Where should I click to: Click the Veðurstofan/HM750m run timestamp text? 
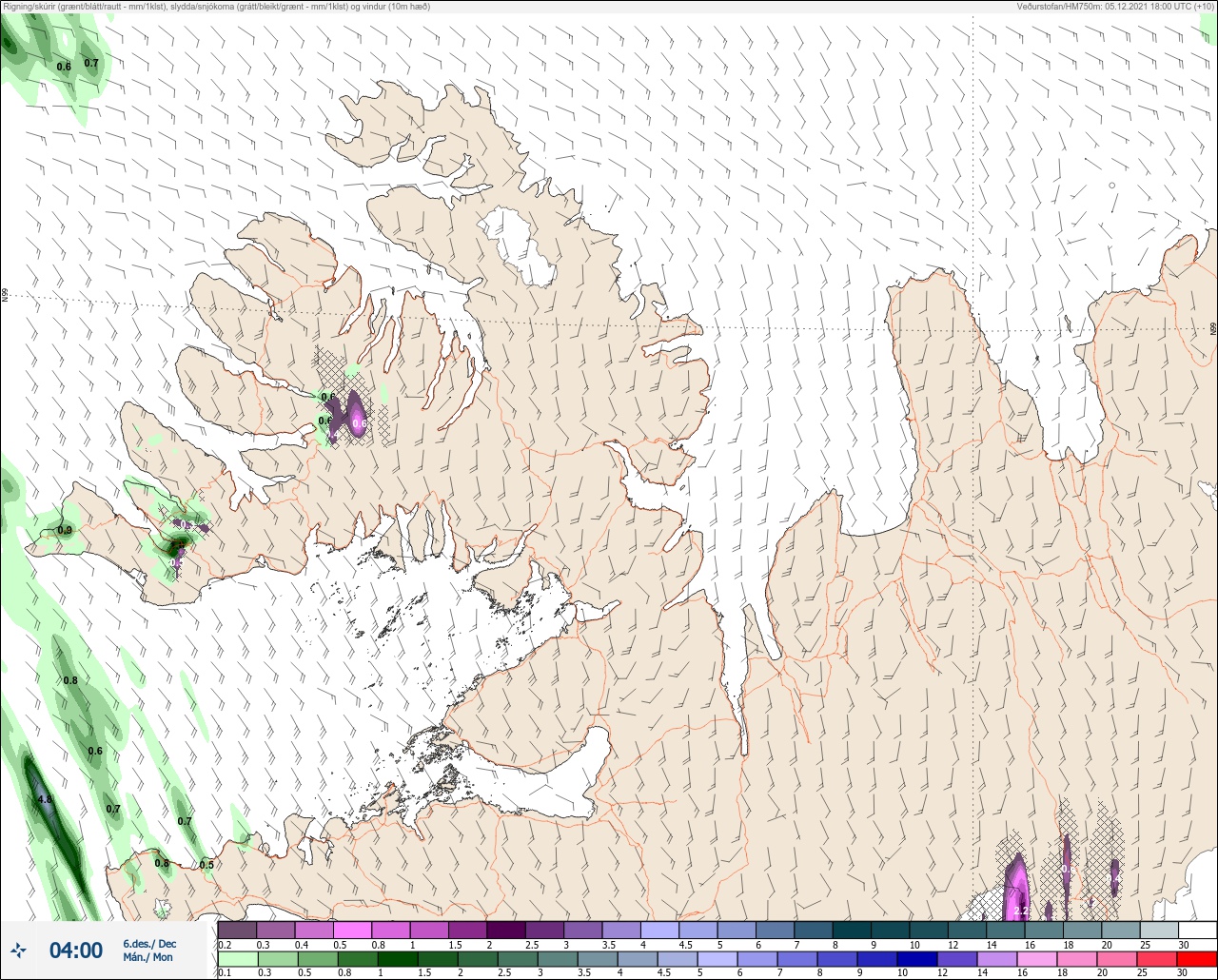pyautogui.click(x=1115, y=6)
